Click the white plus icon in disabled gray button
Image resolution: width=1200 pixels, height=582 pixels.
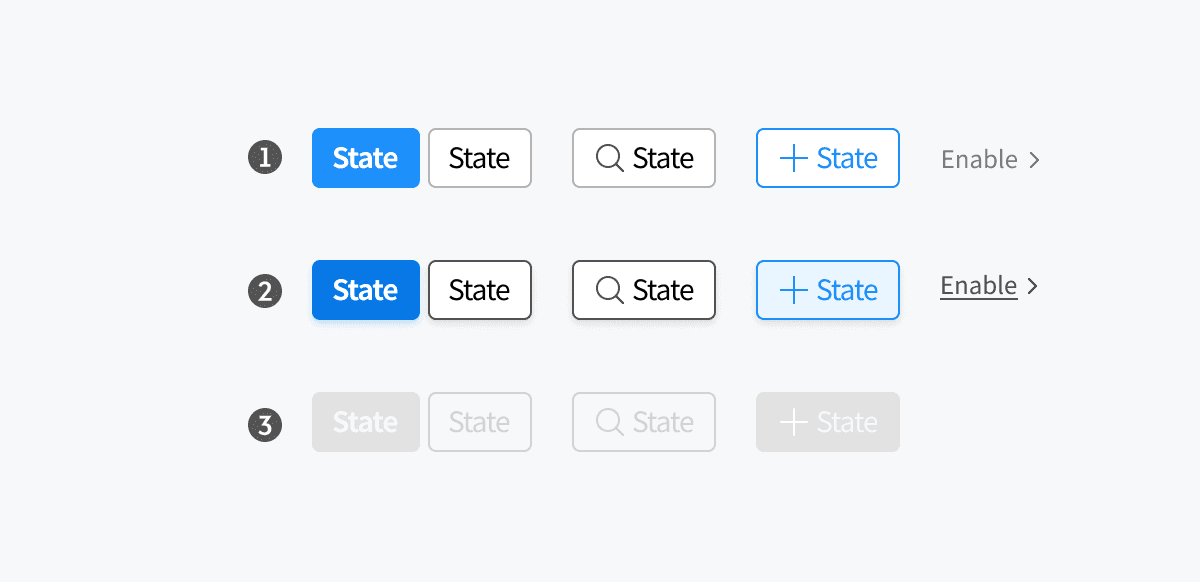tap(793, 422)
